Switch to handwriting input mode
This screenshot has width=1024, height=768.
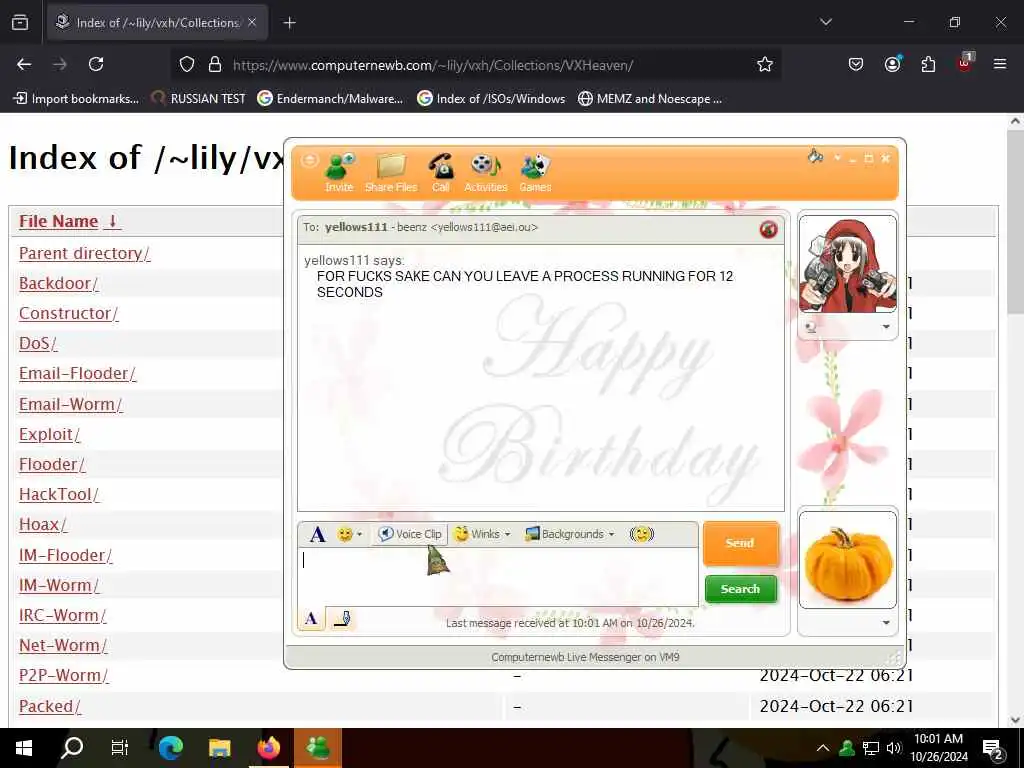tap(342, 618)
